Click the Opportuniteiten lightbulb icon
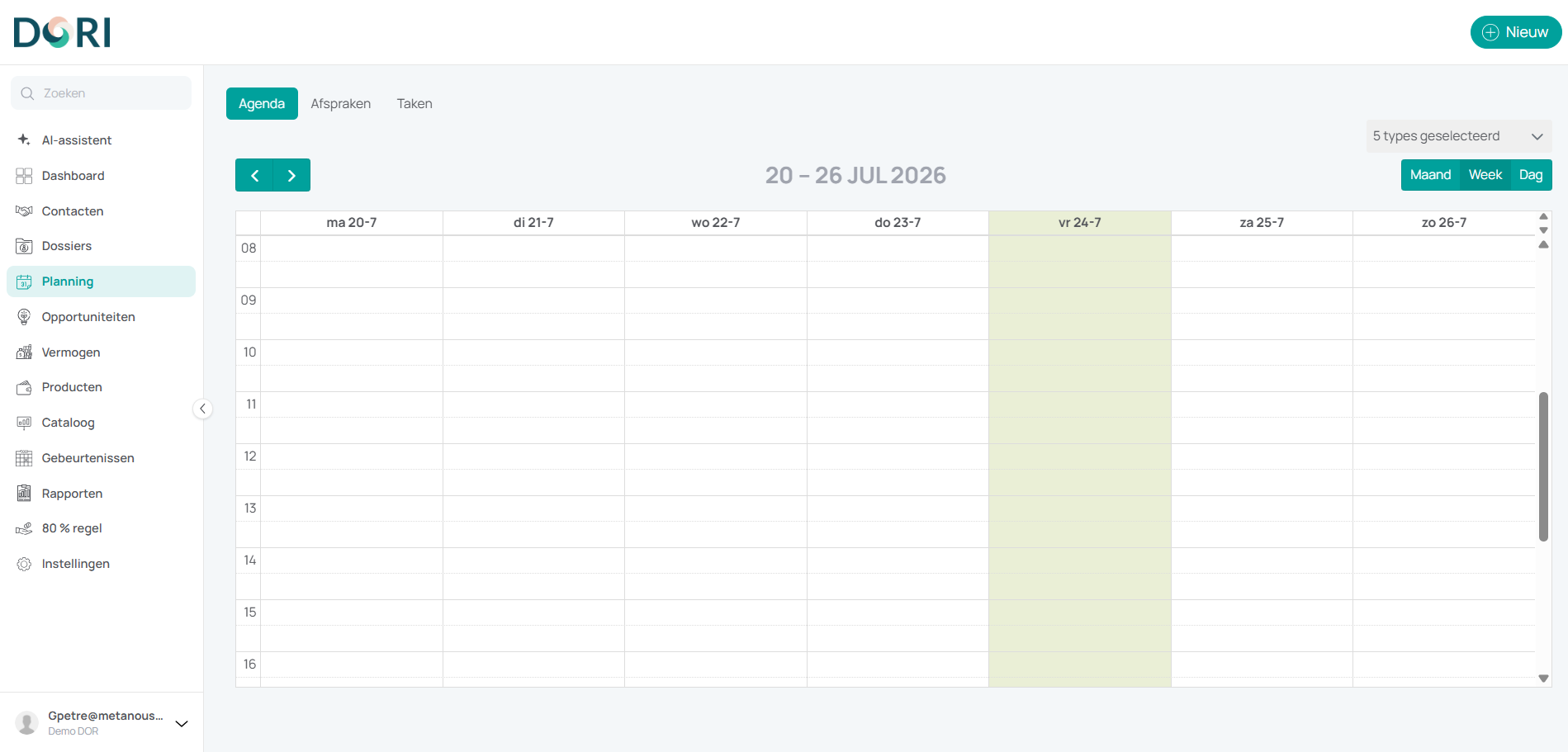 coord(24,317)
